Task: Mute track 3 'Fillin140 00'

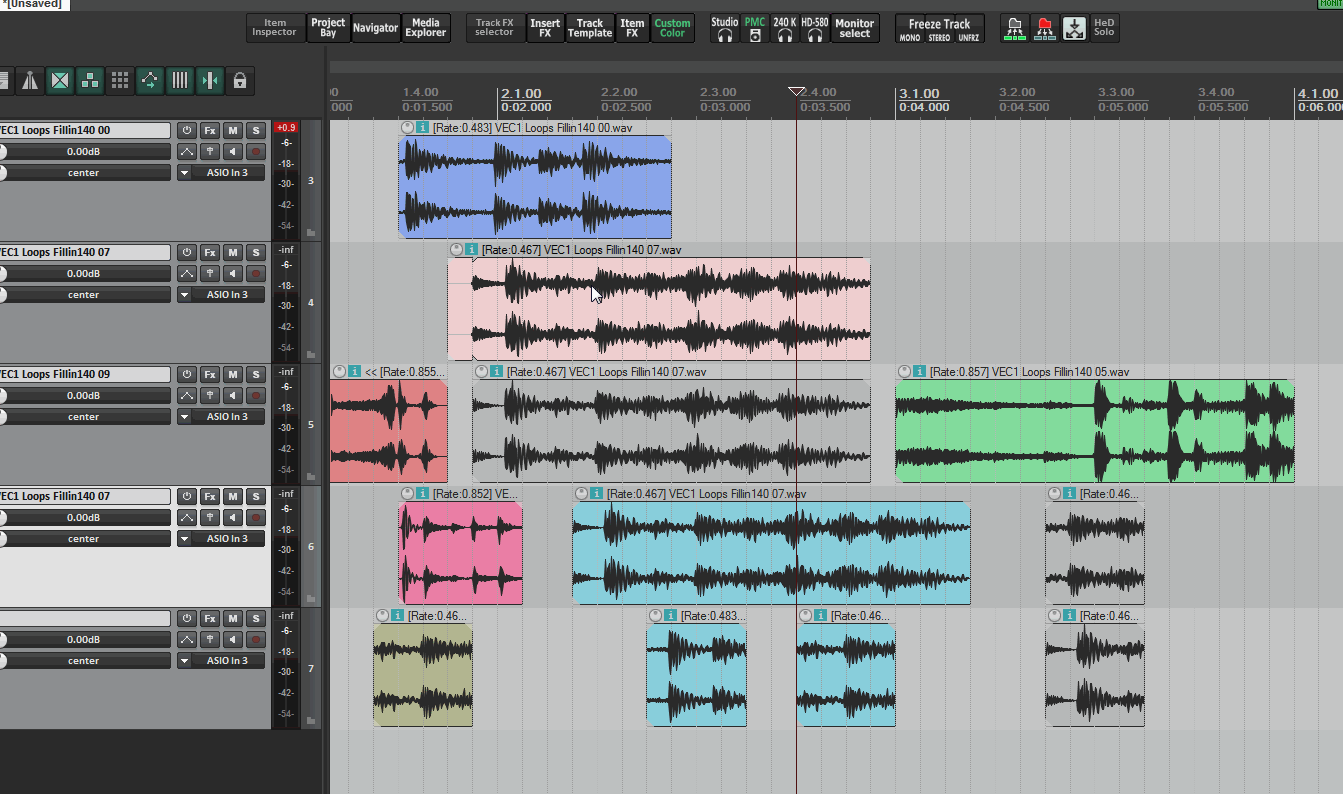Action: tap(233, 131)
